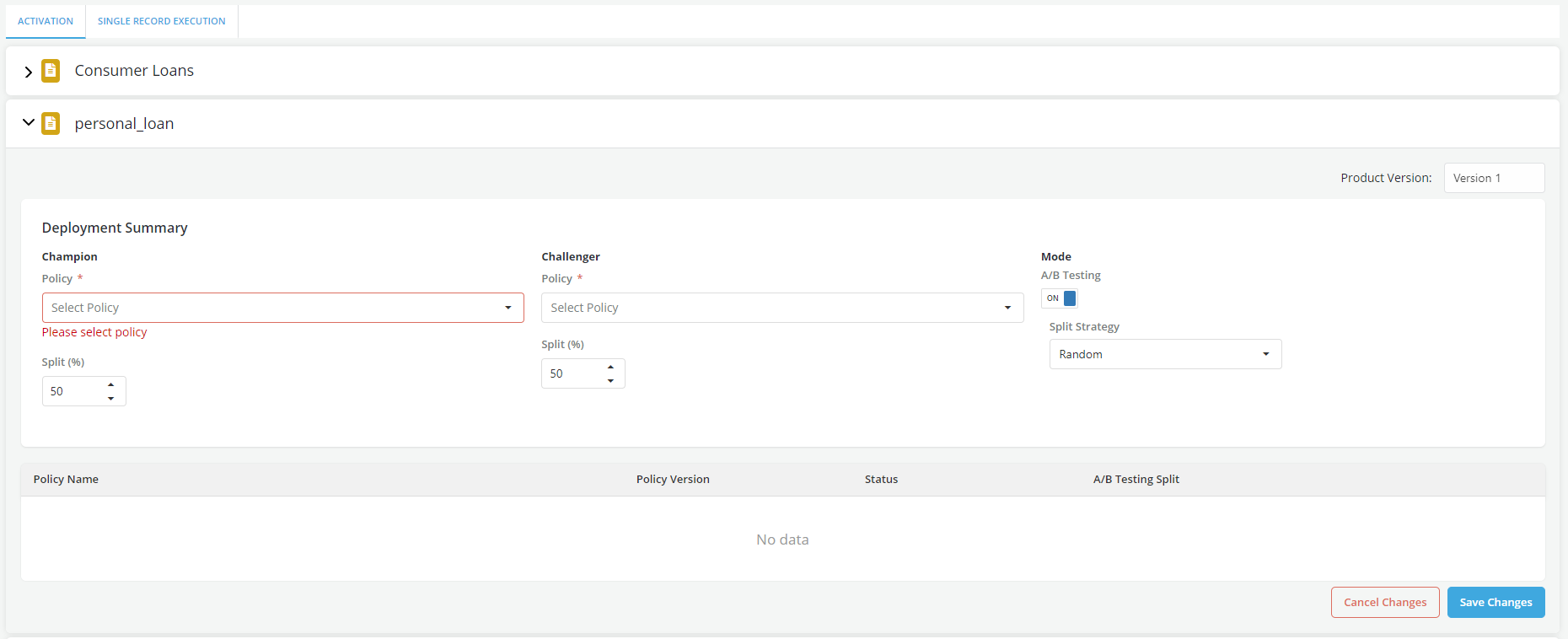Viewport: 1568px width, 639px height.
Task: Collapse the personal_loan section
Action: click(x=28, y=123)
